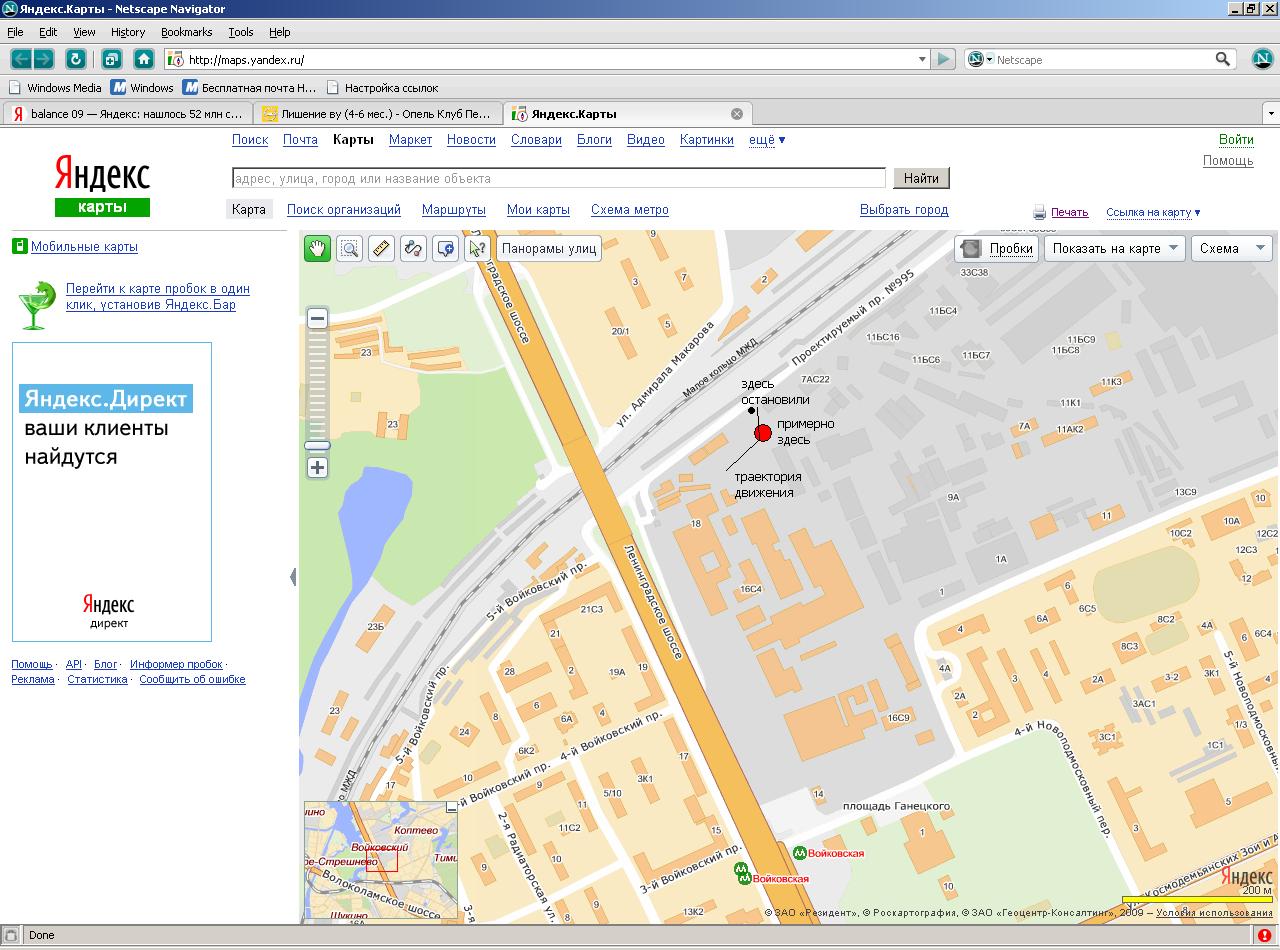Switch to the balance 09 Яндекс tab
1280x950 pixels.
pyautogui.click(x=128, y=113)
